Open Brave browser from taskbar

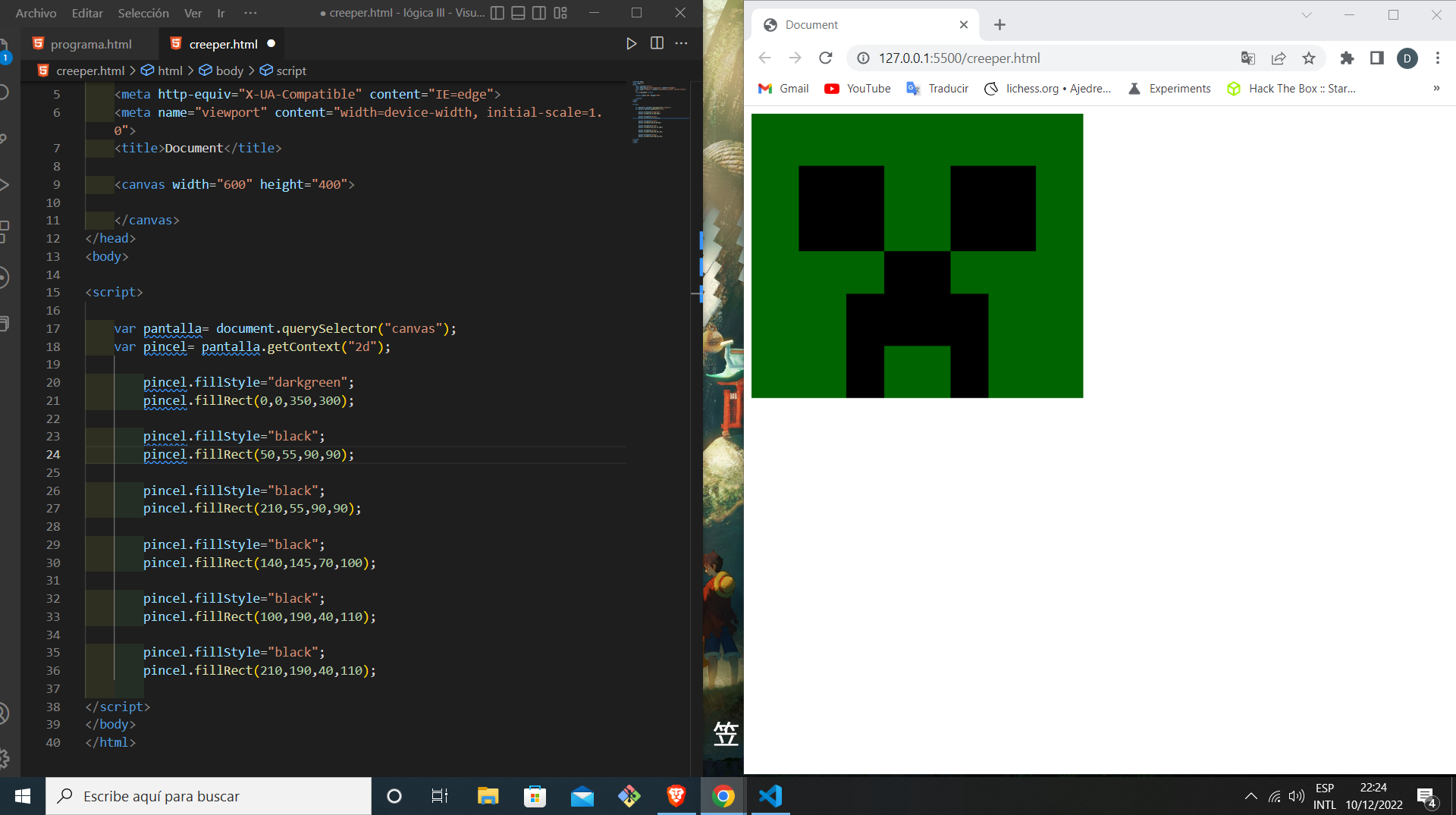(676, 796)
